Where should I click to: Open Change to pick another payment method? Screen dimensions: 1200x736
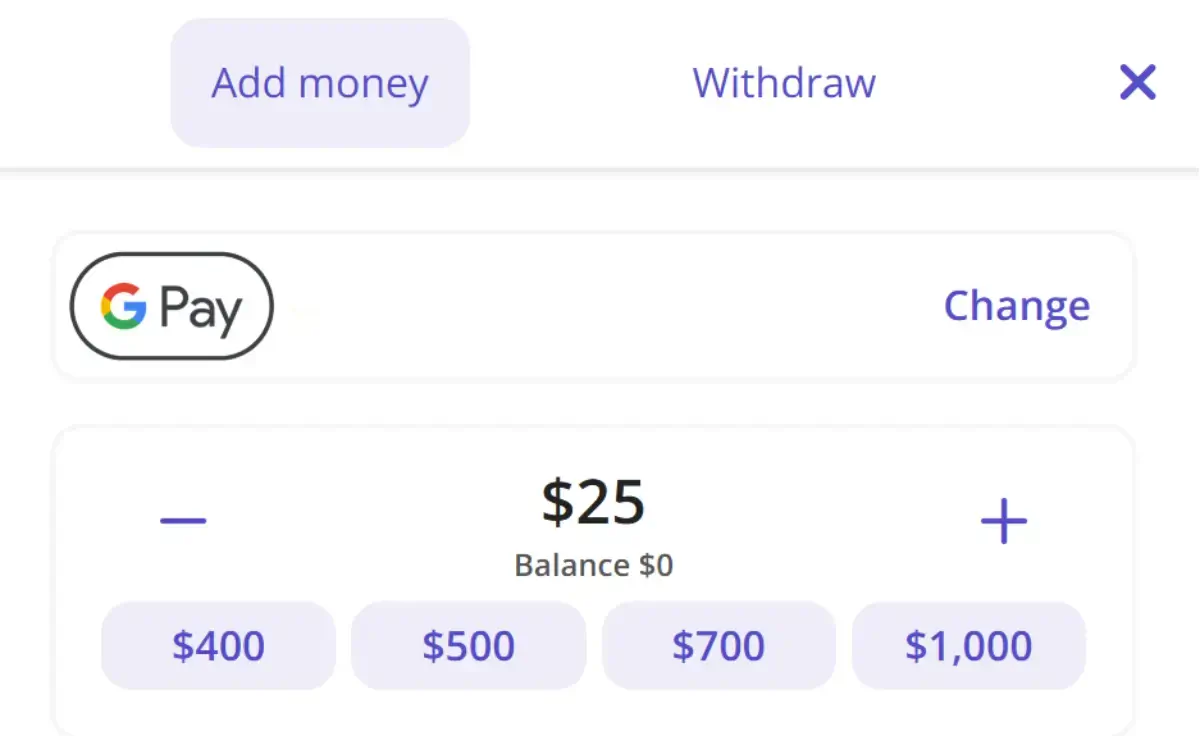tap(1016, 306)
